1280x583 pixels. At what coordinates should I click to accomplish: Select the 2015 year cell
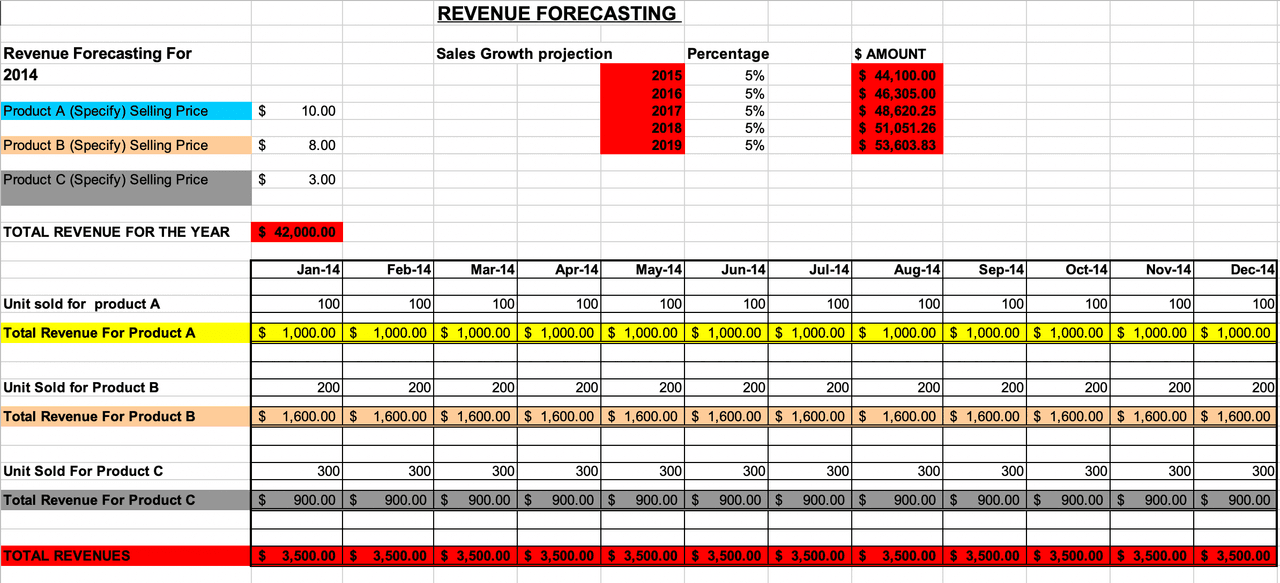641,76
